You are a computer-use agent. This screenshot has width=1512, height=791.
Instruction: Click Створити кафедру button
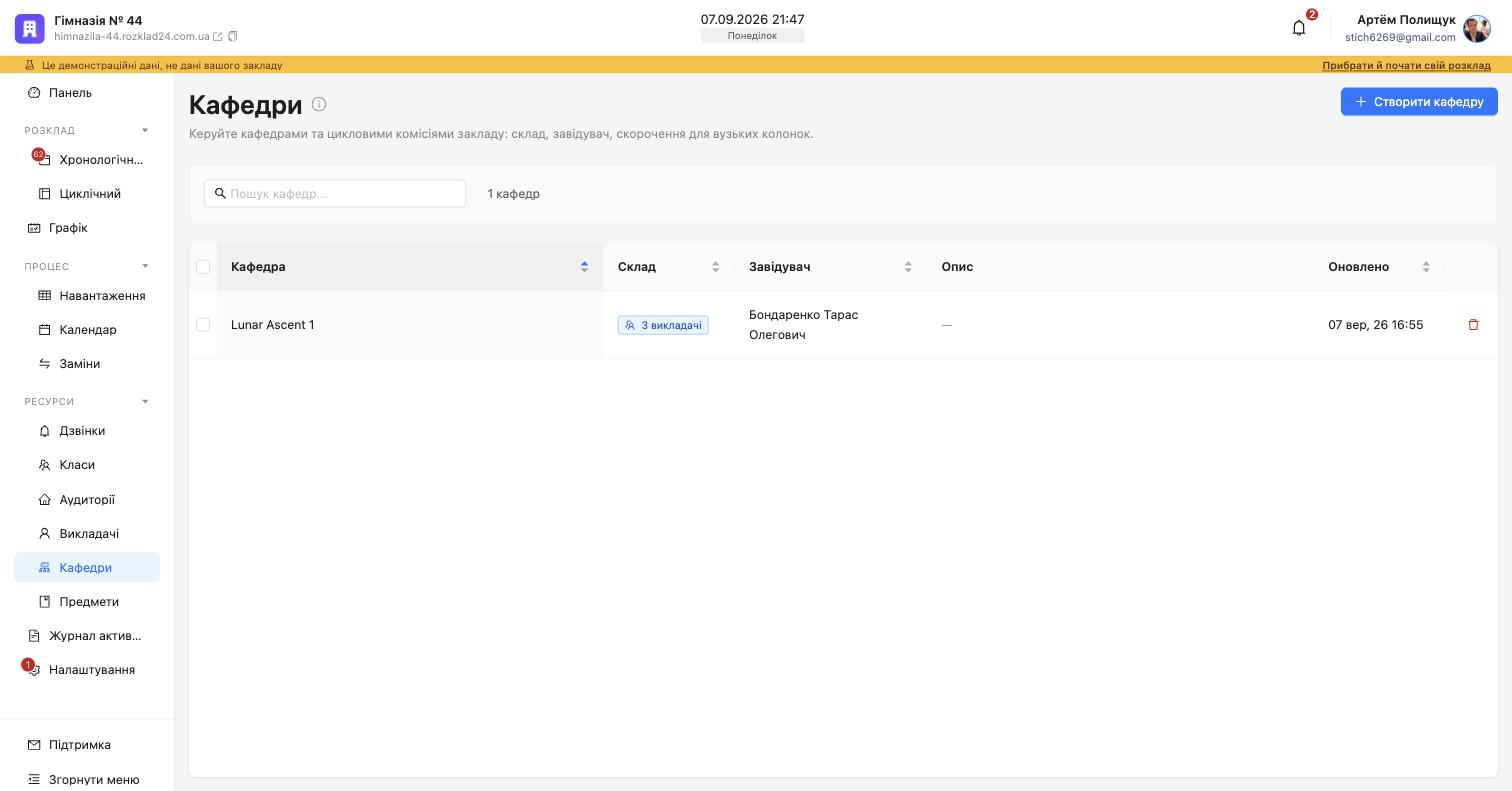point(1419,102)
